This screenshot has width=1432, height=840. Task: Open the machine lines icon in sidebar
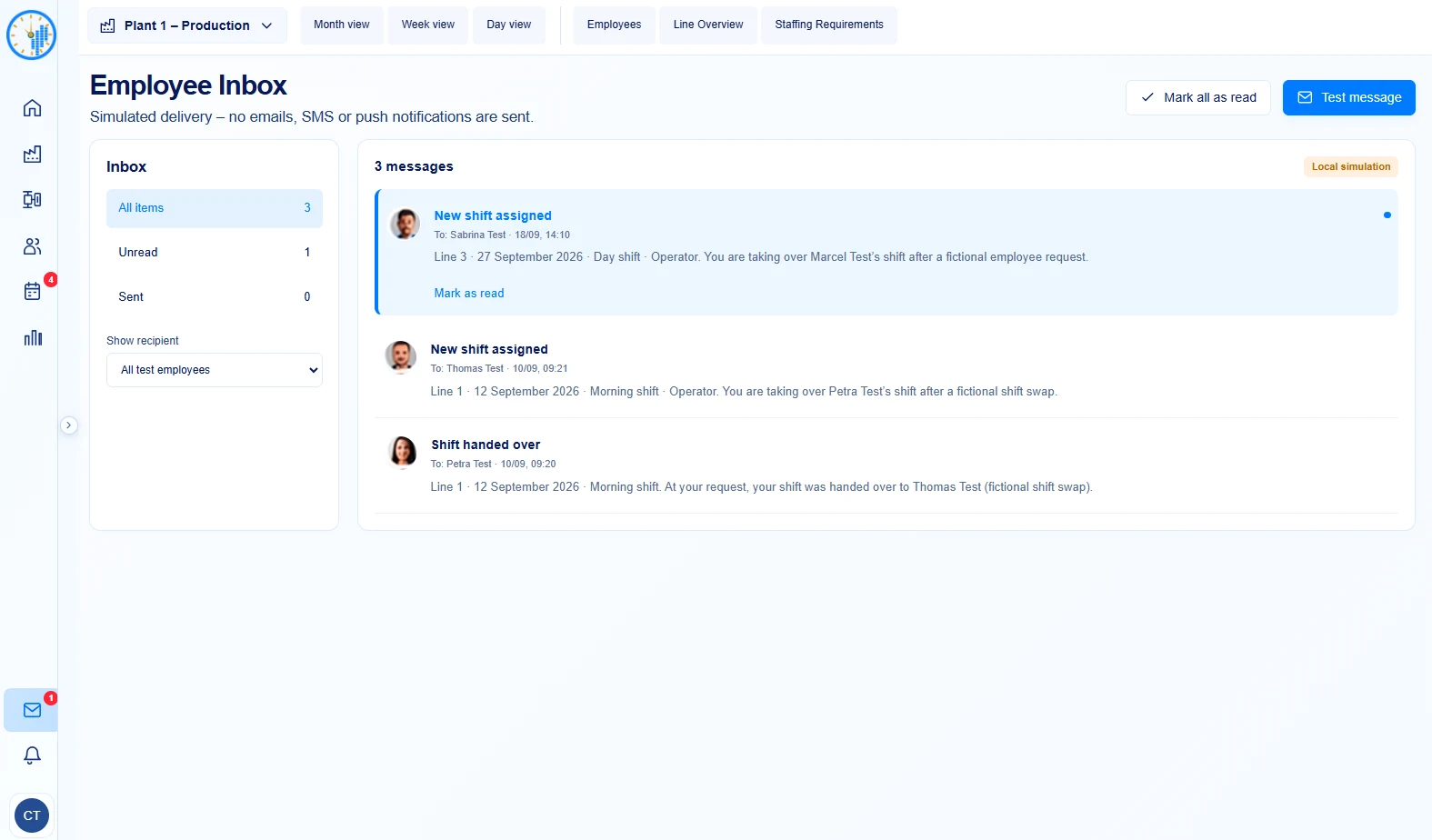(x=33, y=200)
